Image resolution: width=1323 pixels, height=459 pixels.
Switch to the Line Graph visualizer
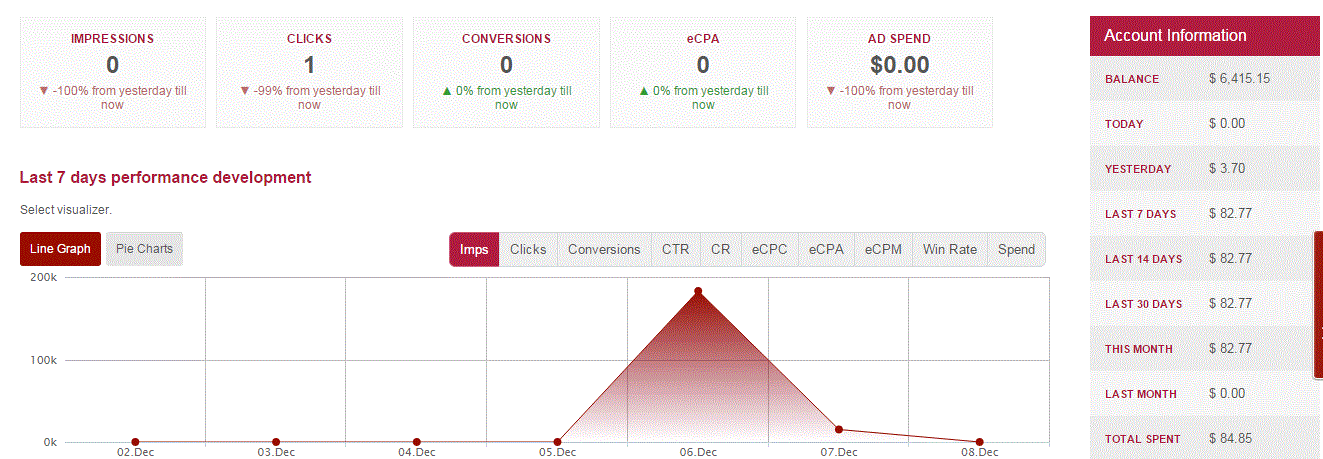(60, 249)
